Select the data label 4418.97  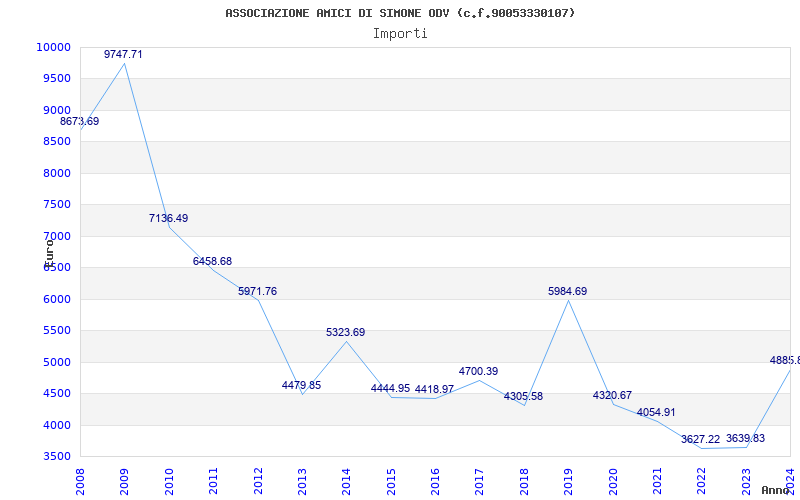point(434,389)
